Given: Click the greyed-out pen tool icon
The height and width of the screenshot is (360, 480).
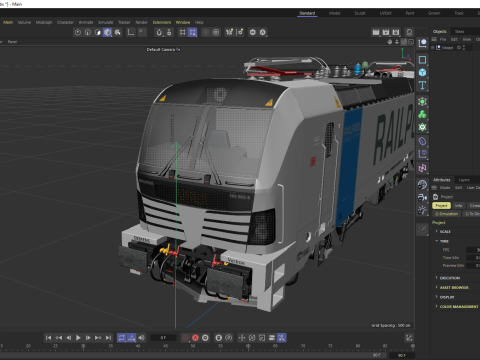Looking at the screenshot, I should (422, 230).
